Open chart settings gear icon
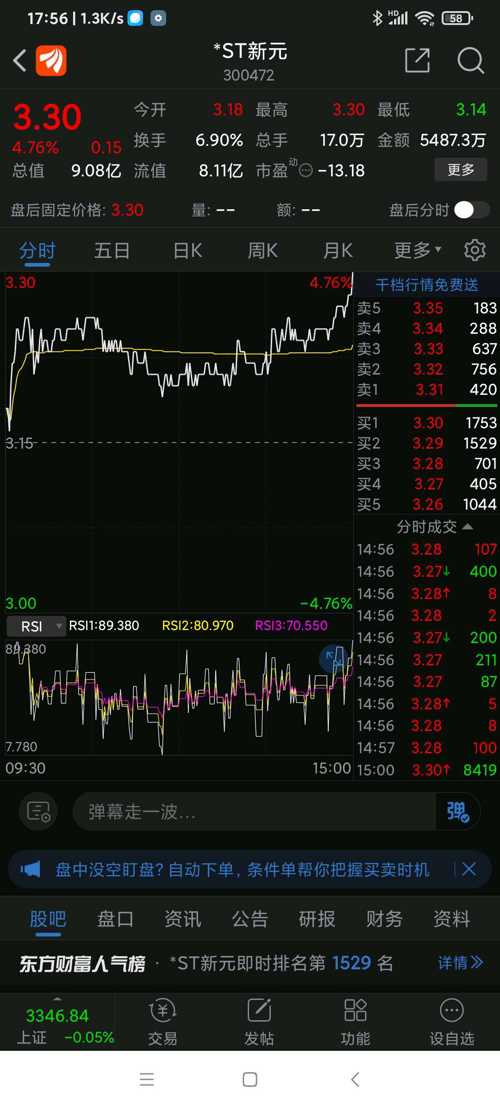Viewport: 500px width, 1111px height. pyautogui.click(x=475, y=250)
